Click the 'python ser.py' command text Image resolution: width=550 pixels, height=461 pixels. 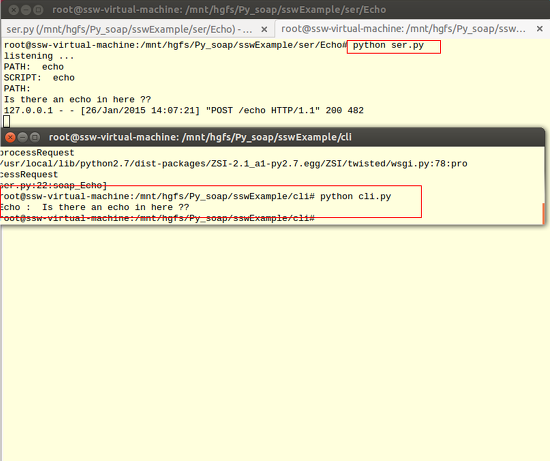tap(388, 46)
